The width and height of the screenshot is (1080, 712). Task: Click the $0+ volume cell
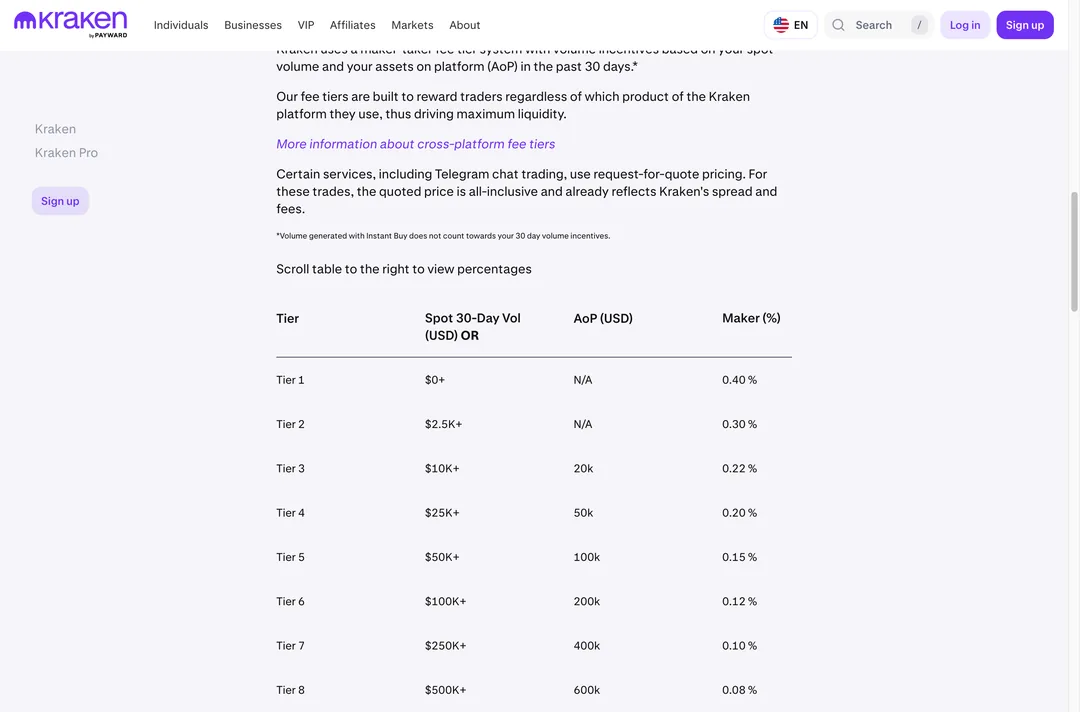tap(435, 380)
